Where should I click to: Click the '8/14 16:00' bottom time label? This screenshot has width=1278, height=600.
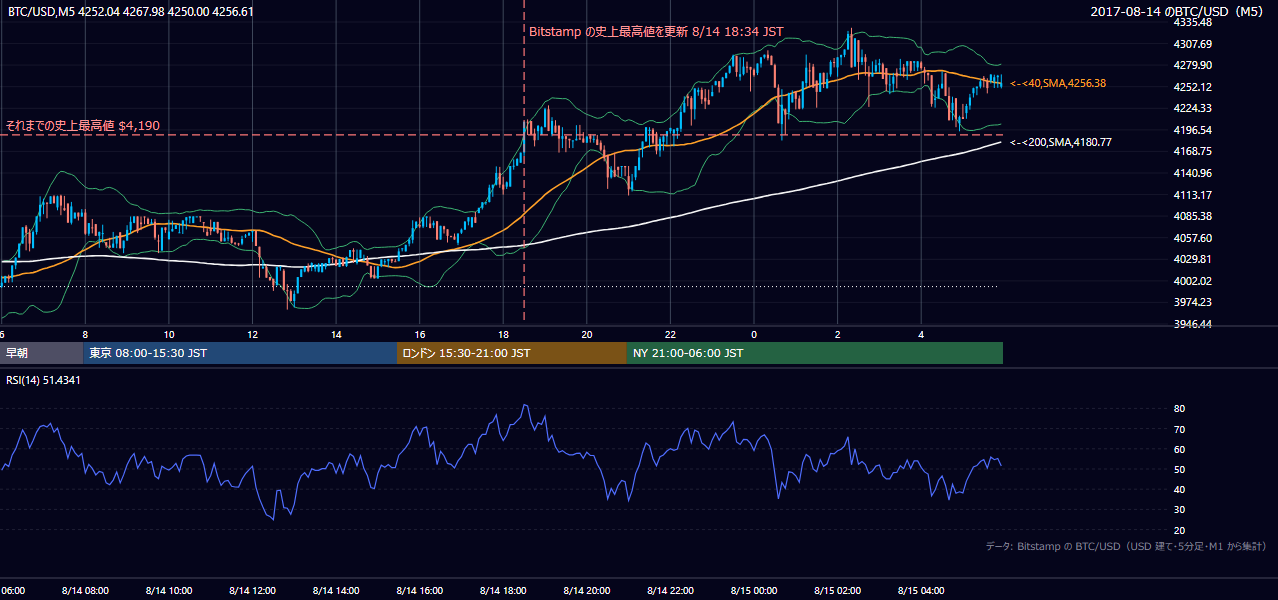click(x=420, y=591)
